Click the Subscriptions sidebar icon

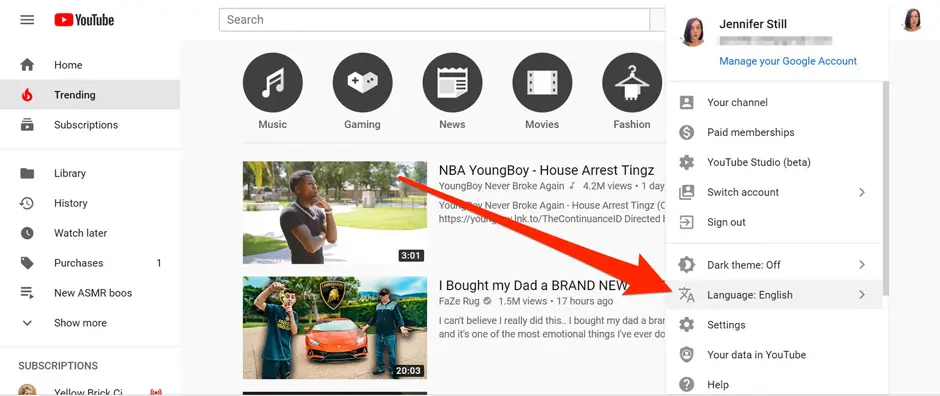[27, 125]
